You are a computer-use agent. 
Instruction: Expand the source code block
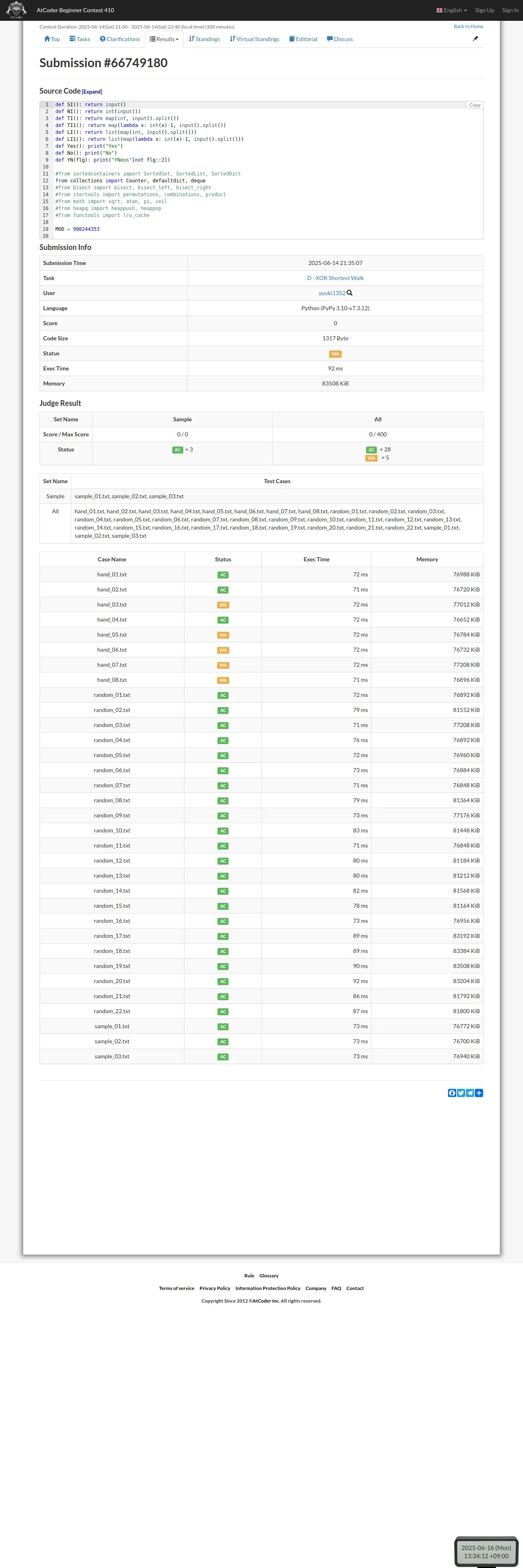pos(92,92)
